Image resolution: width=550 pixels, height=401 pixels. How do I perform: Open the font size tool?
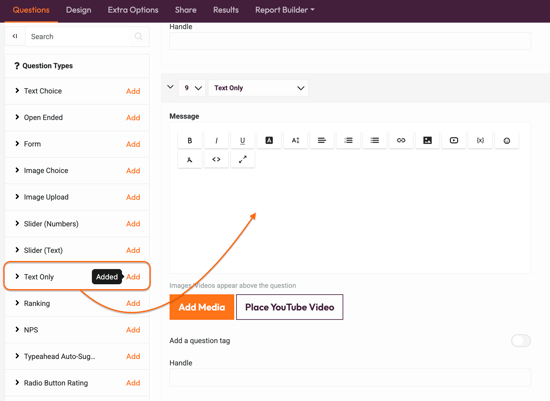point(295,140)
